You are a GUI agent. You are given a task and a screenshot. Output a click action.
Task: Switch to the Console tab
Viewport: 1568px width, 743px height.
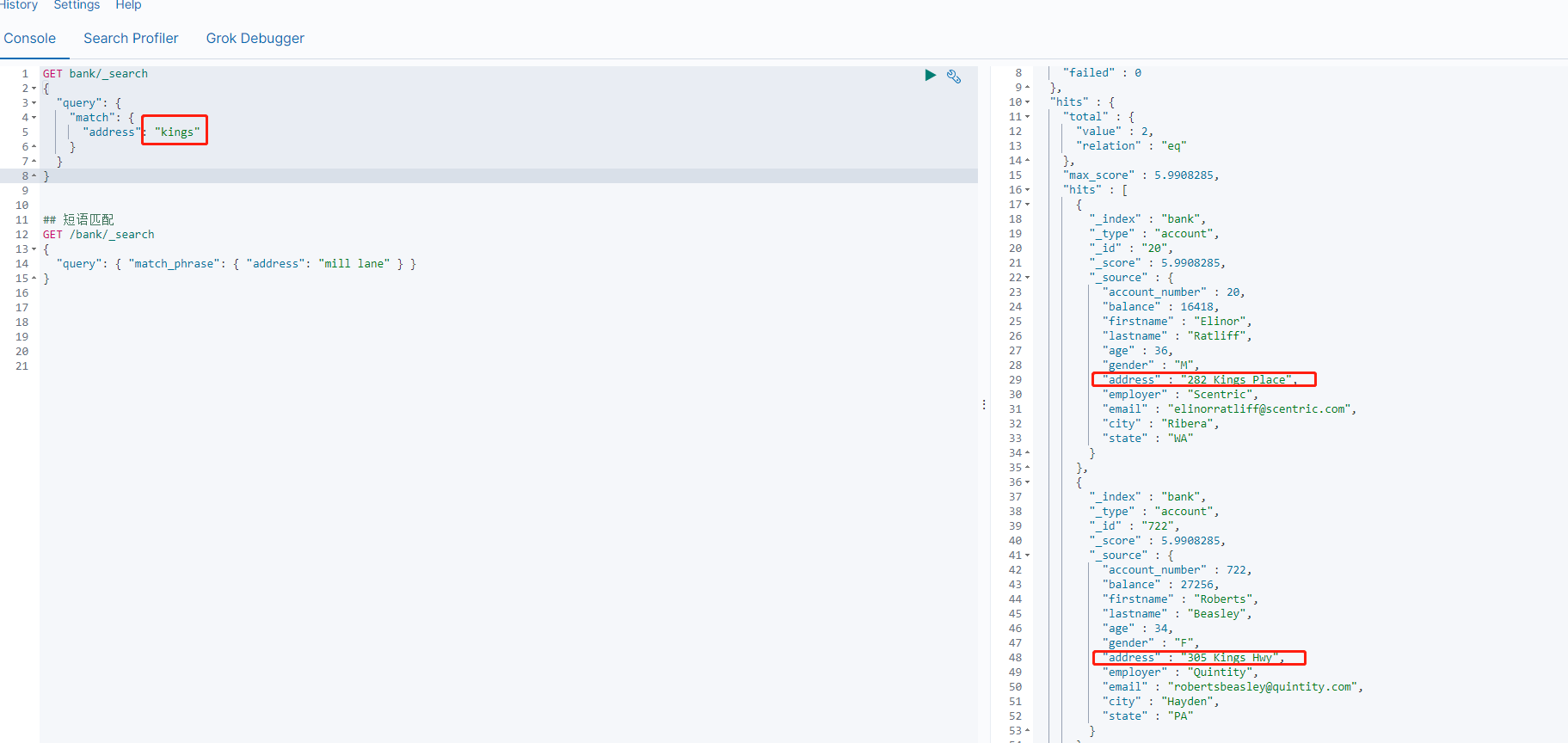tap(30, 39)
